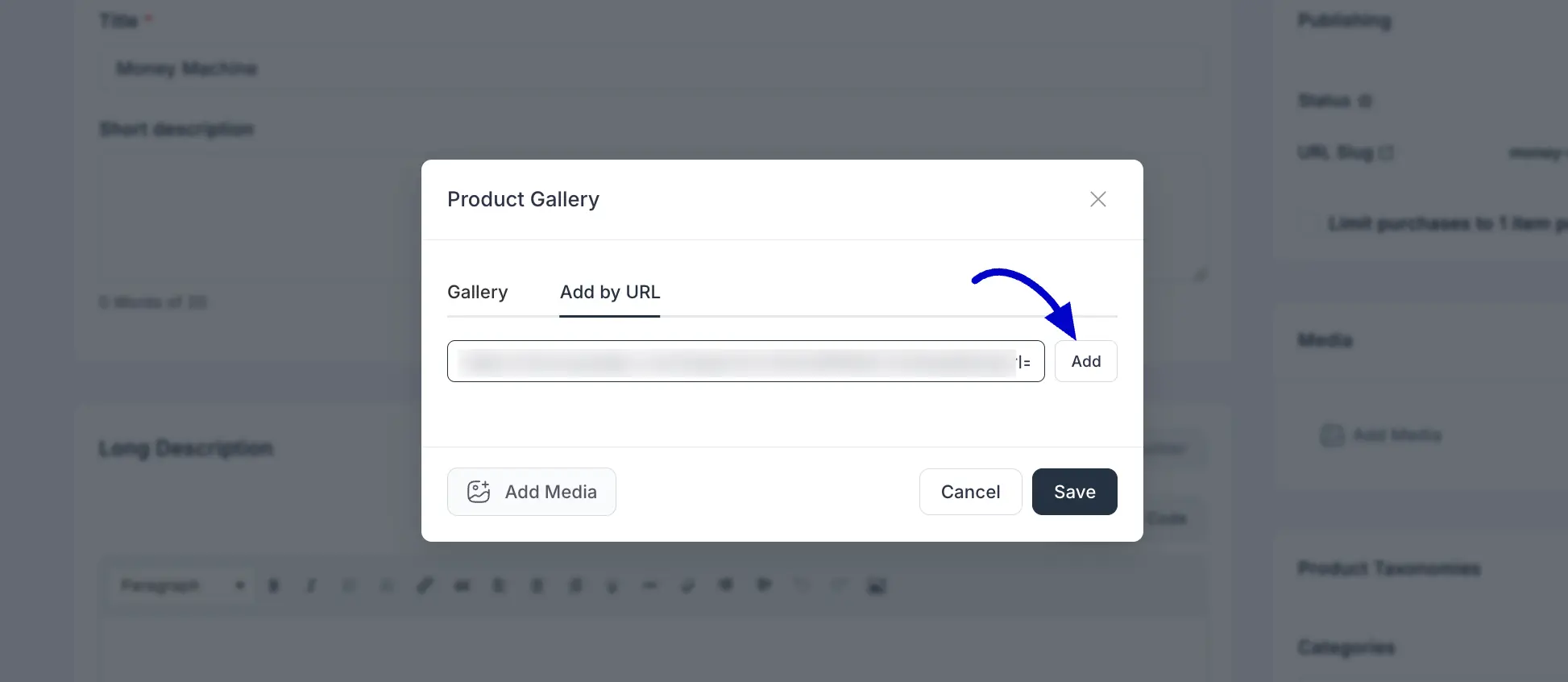
Task: Create a numbered list in the editor
Action: 537,585
